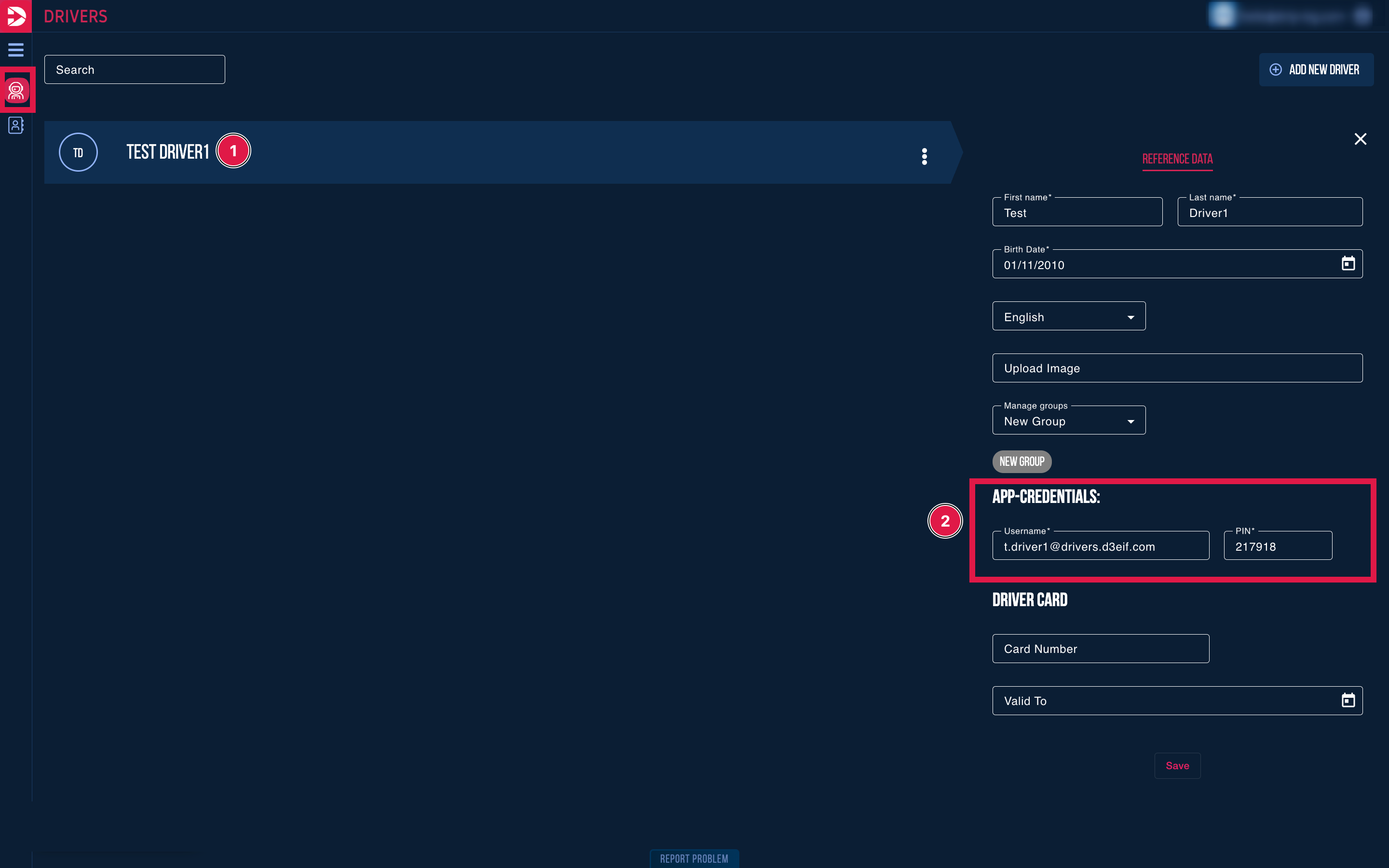Image resolution: width=1389 pixels, height=868 pixels.
Task: Open Birth Date calendar picker icon
Action: [1348, 263]
